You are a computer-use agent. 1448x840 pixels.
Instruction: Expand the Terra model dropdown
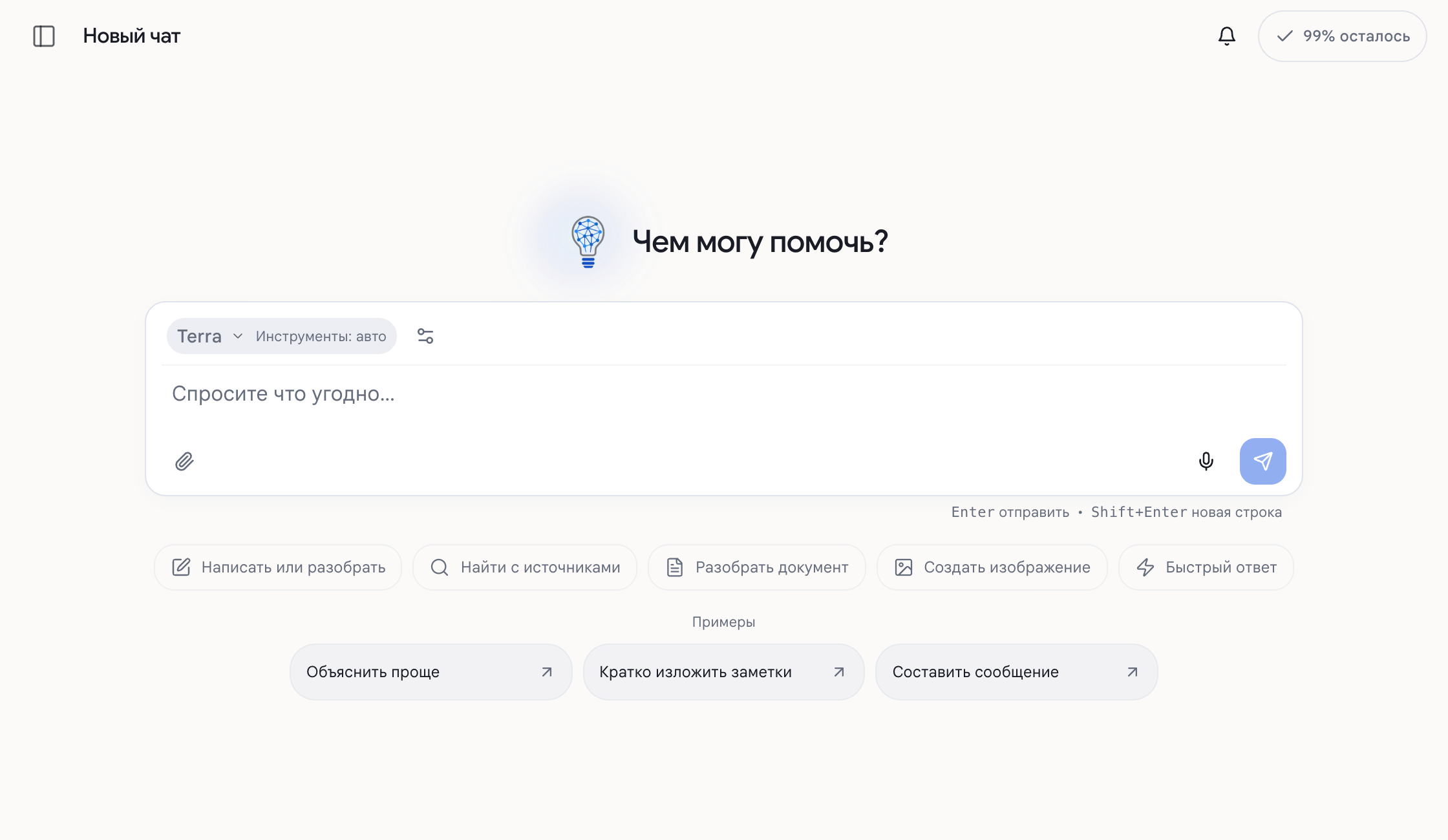(x=209, y=336)
